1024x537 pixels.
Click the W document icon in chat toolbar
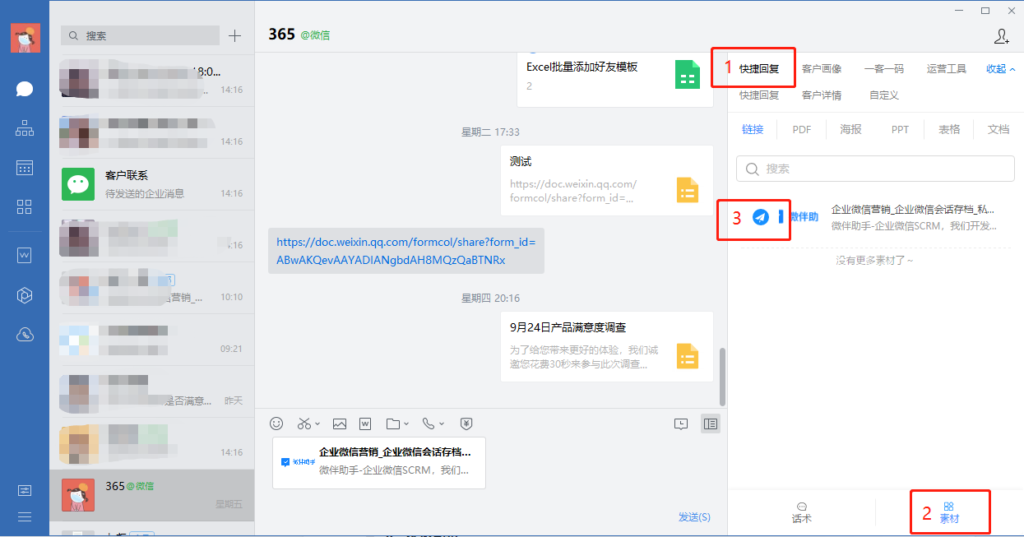[x=365, y=424]
